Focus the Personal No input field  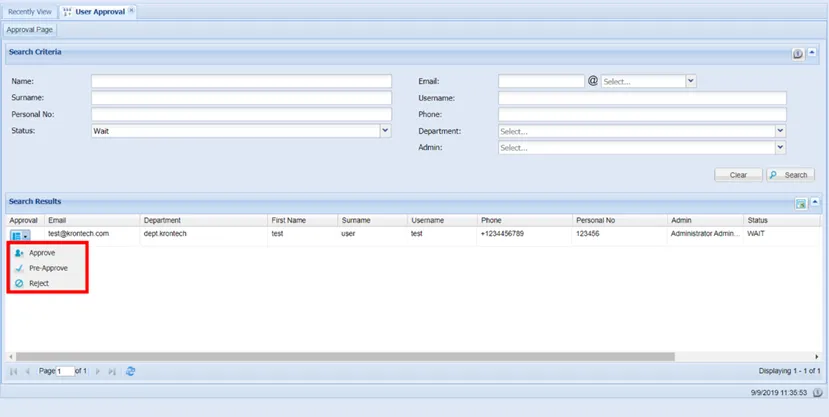coord(241,114)
